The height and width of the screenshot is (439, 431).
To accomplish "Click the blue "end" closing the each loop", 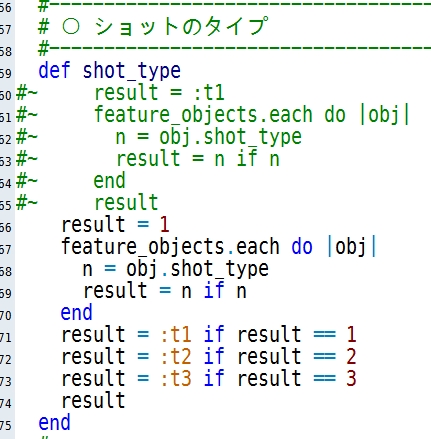I will [76, 313].
